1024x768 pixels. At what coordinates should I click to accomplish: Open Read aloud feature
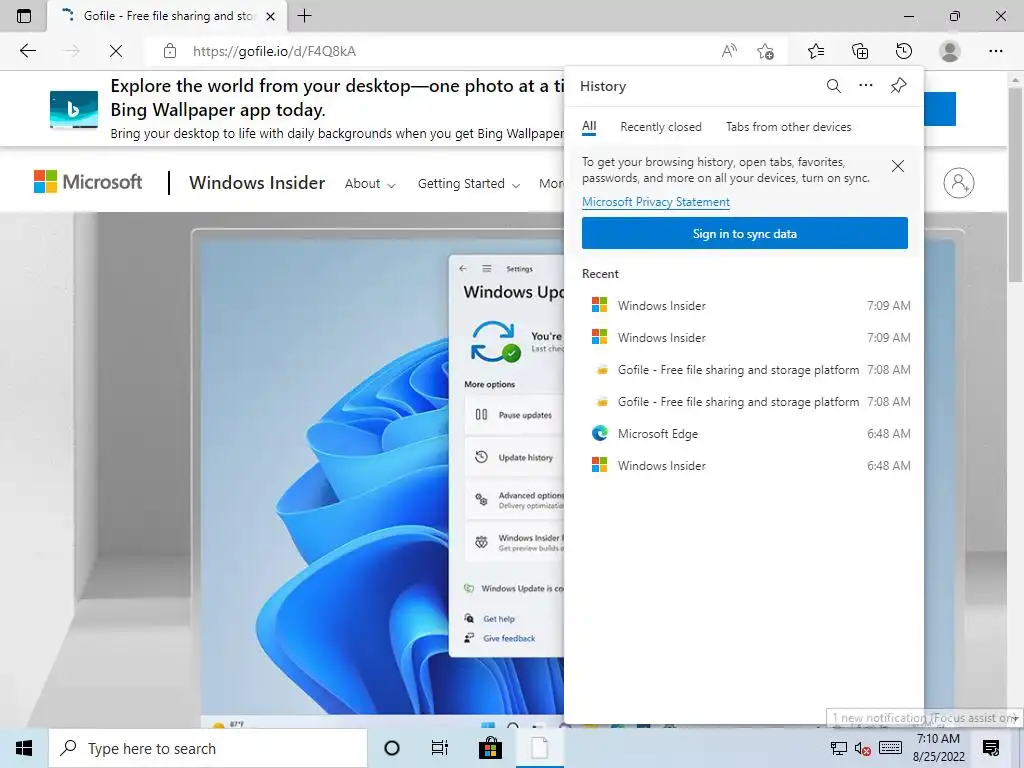729,51
